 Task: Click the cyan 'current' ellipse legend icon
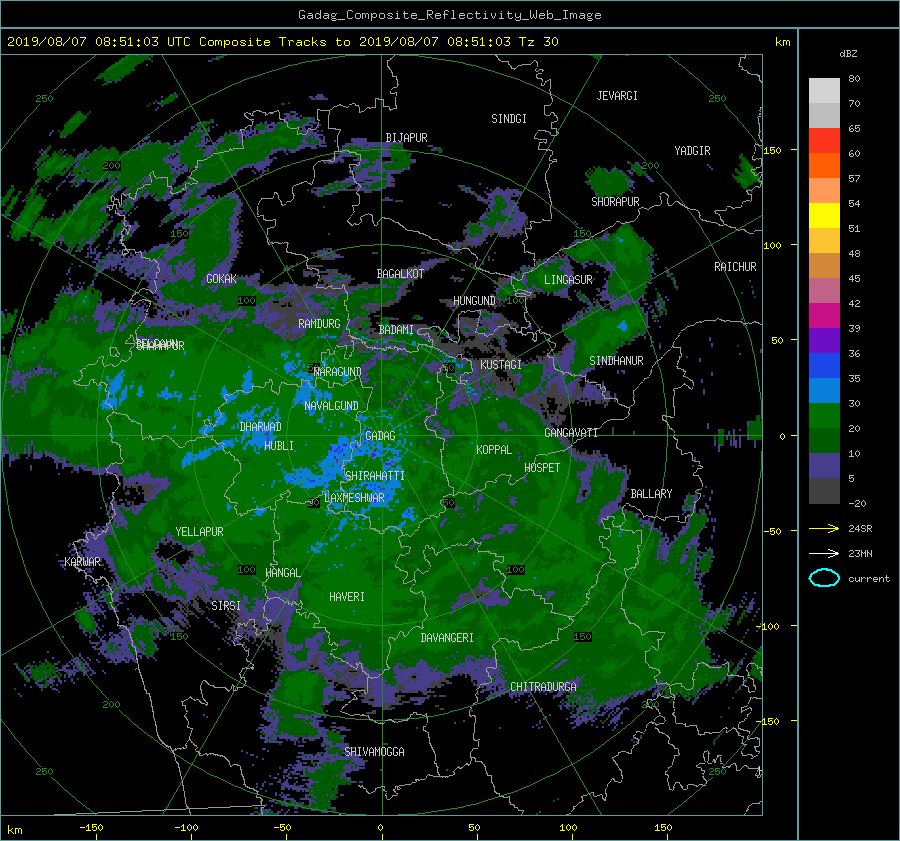click(824, 578)
